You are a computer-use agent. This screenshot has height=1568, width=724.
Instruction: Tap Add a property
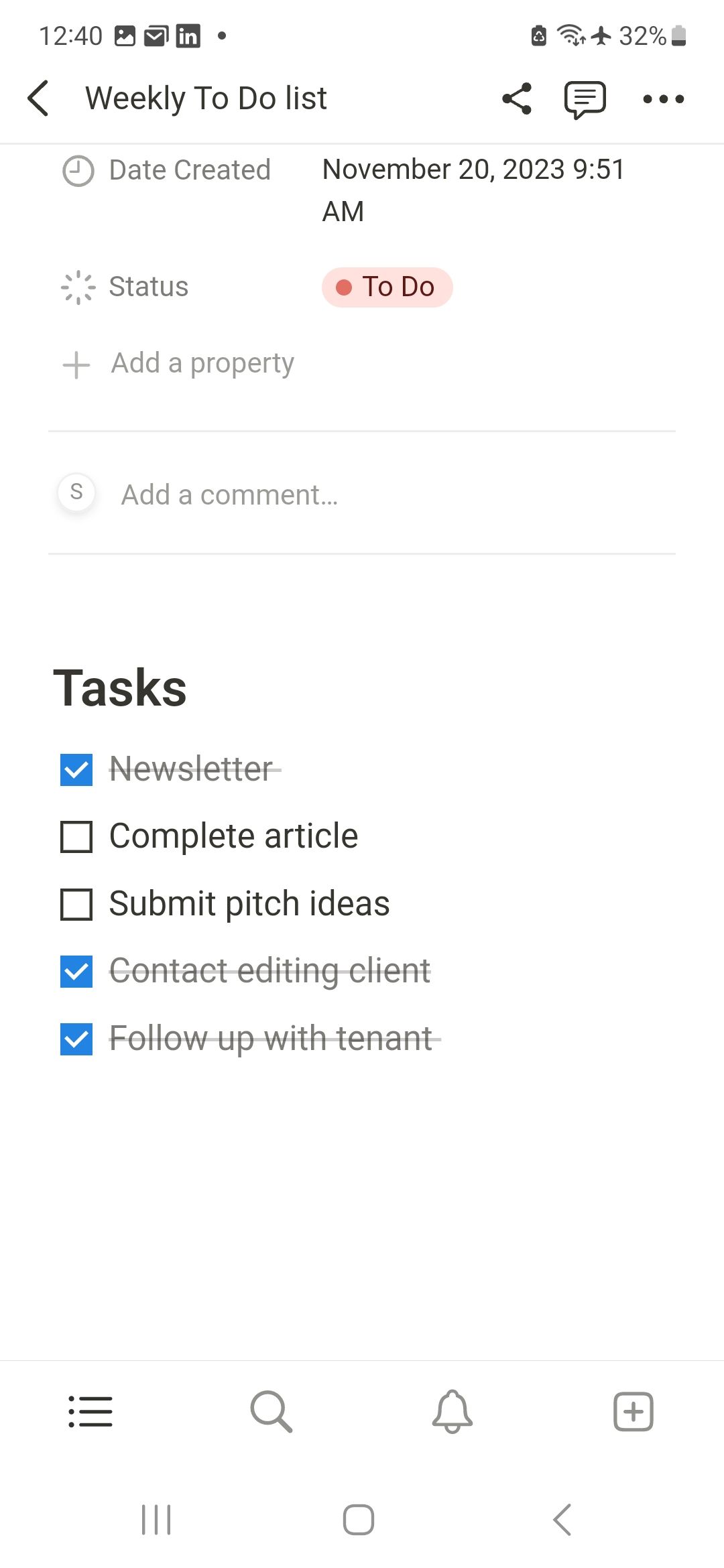coord(201,363)
